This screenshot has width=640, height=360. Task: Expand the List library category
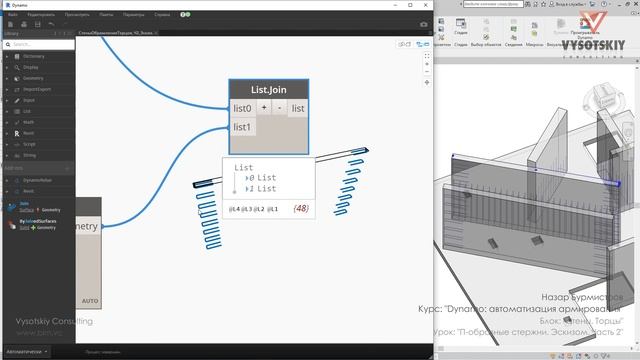7,111
